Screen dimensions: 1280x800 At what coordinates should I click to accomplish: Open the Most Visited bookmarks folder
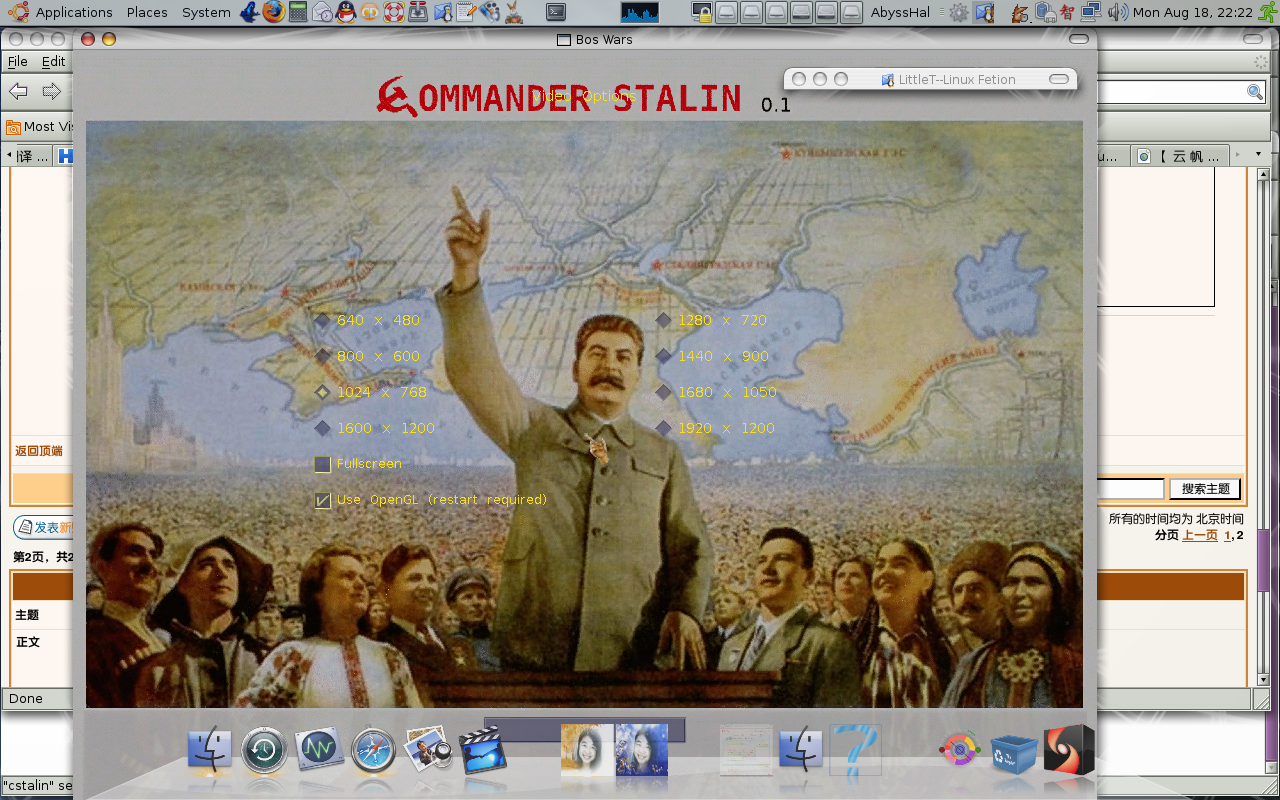(39, 126)
